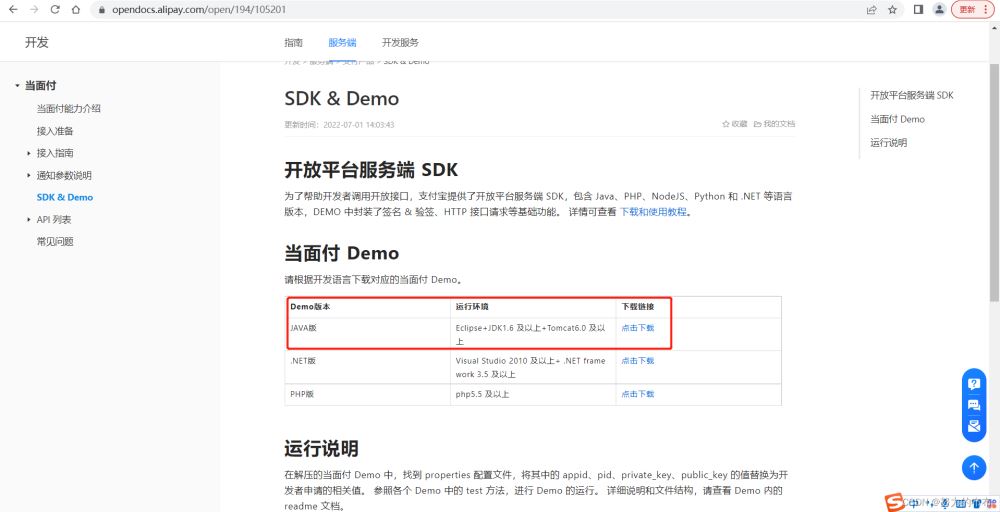Reload the page with the refresh icon
This screenshot has height=512, width=1000.
click(x=54, y=9)
